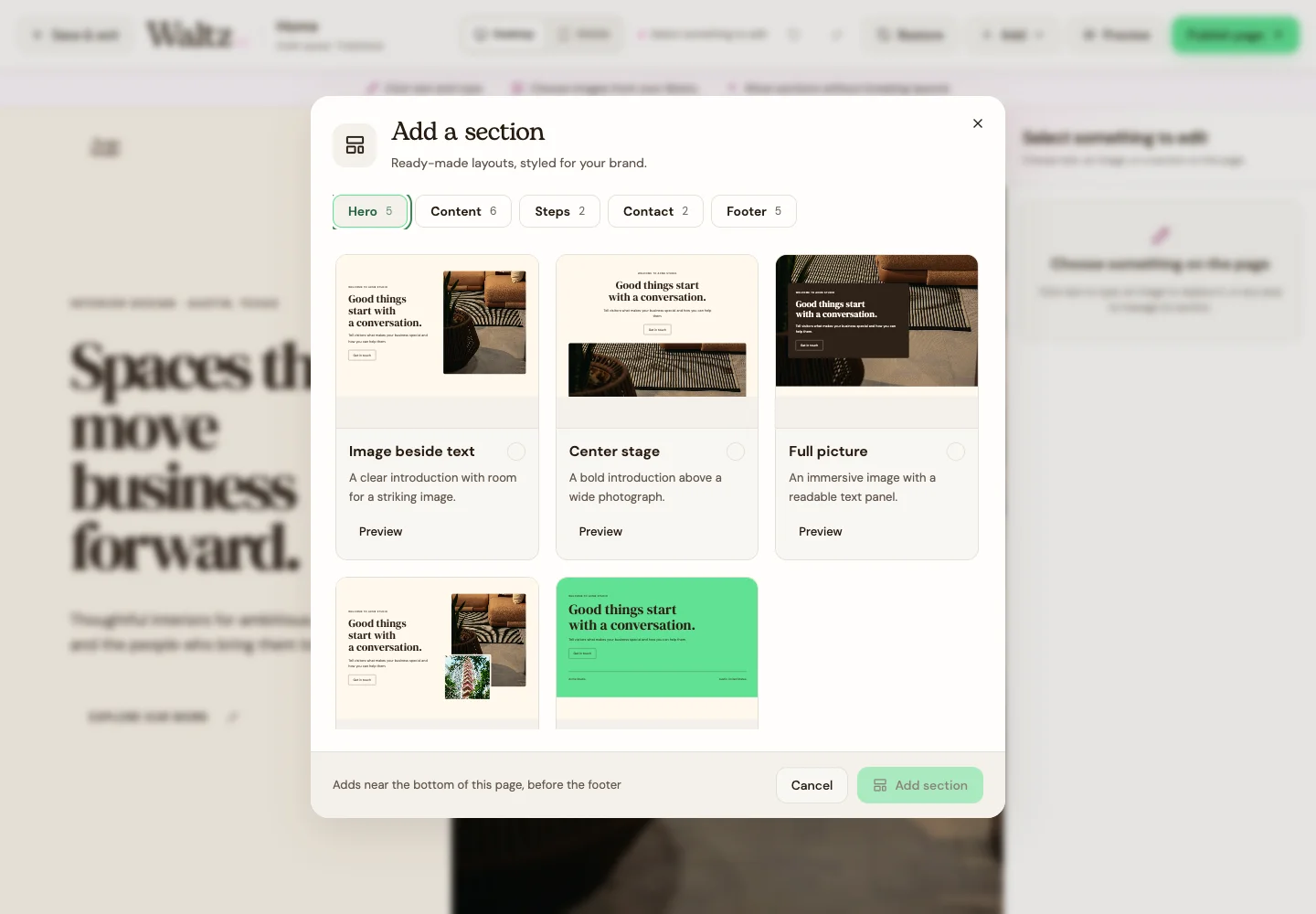Show the Contact section layouts
The image size is (1316, 914).
click(655, 211)
